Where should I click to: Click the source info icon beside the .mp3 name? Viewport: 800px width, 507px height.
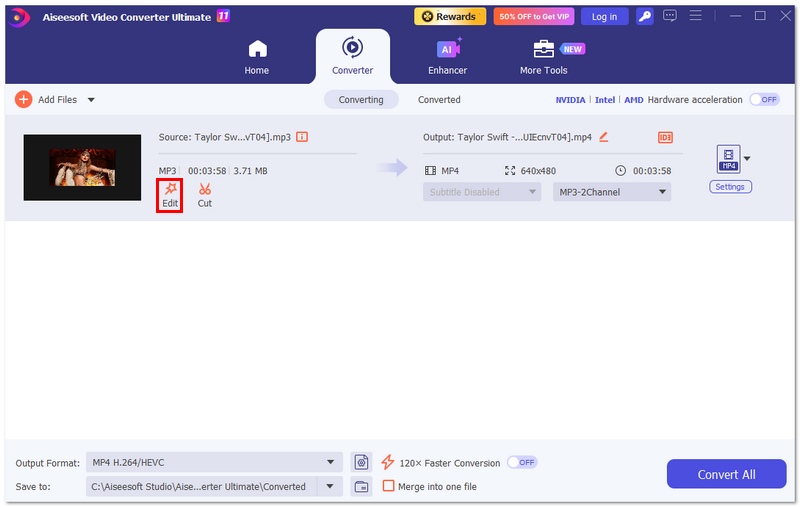click(x=302, y=137)
